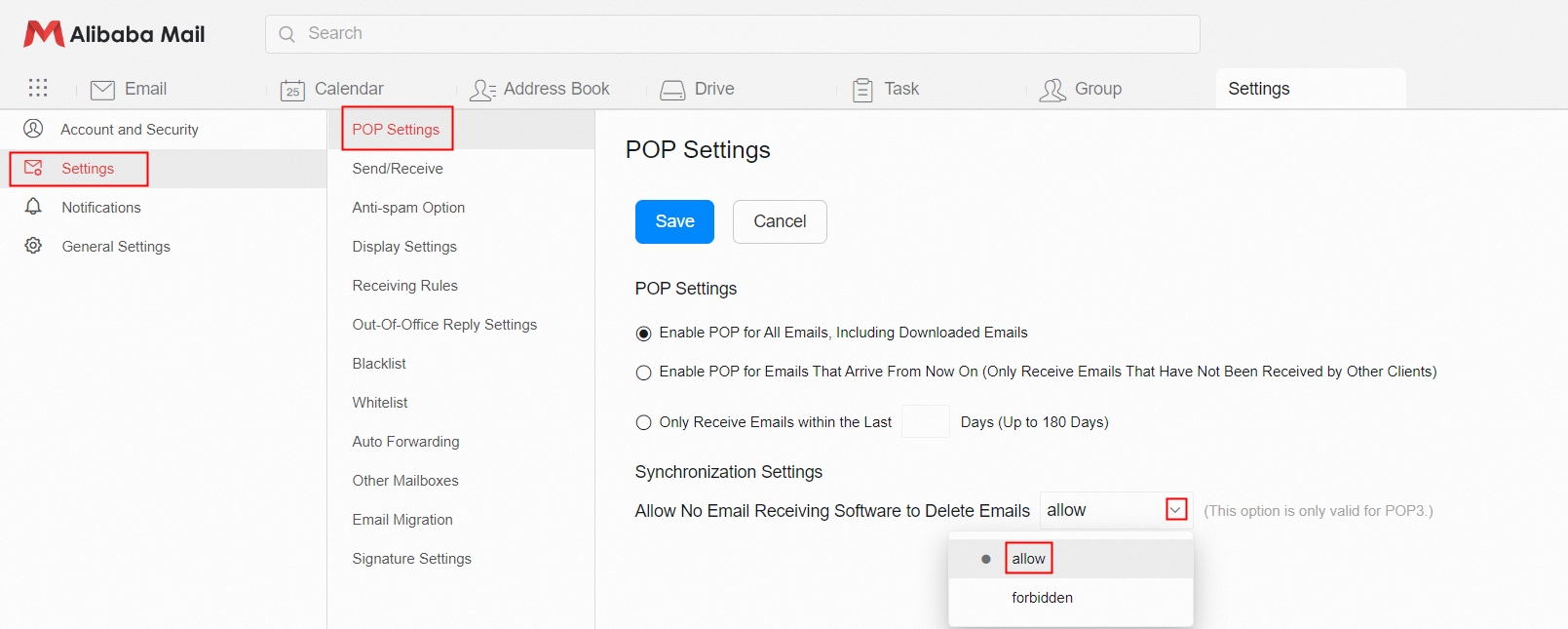Open the Settings top tab
Viewport: 1568px width, 629px height.
click(x=1258, y=89)
